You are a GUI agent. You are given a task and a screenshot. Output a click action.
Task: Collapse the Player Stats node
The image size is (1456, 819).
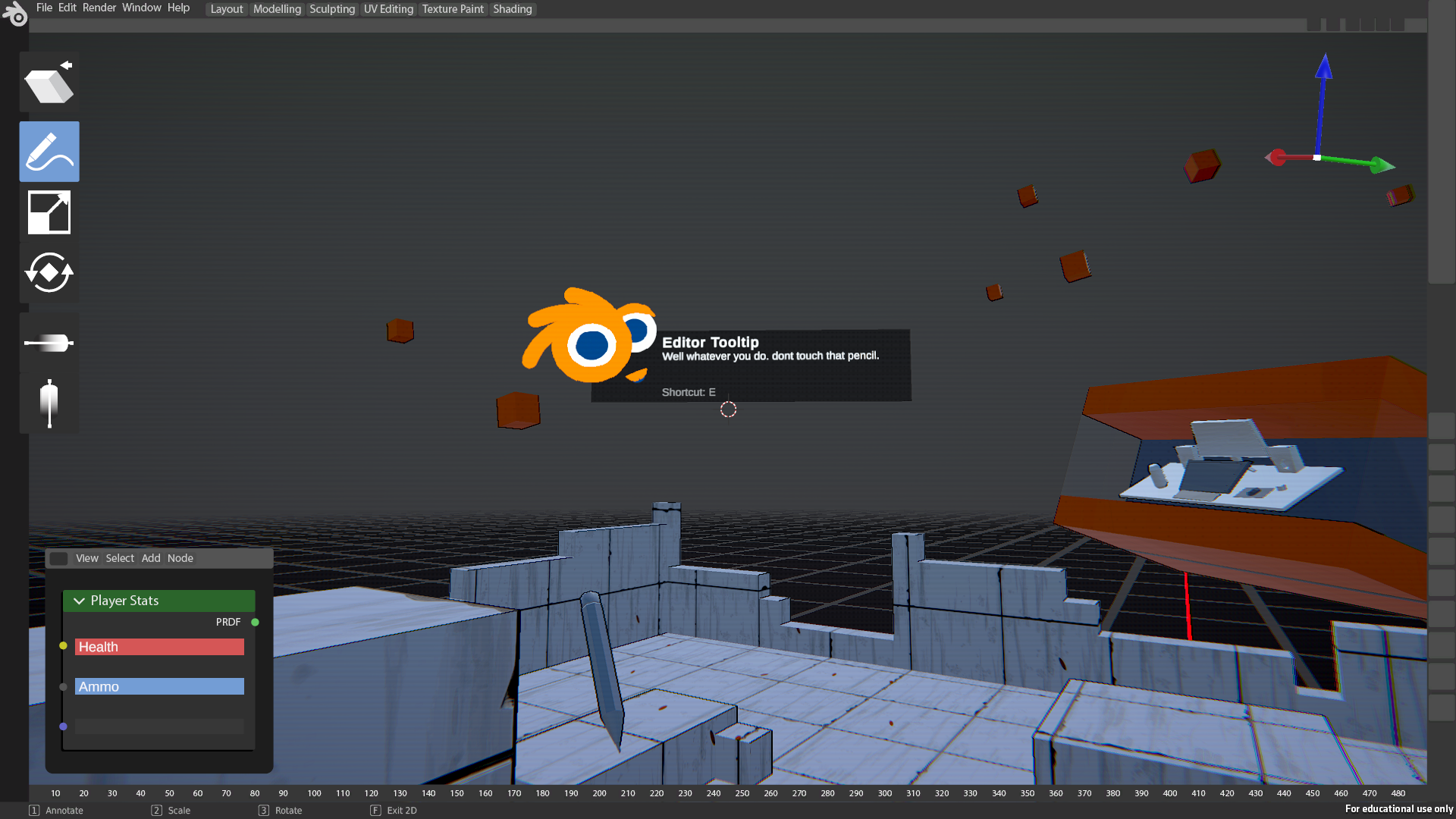pyautogui.click(x=79, y=601)
